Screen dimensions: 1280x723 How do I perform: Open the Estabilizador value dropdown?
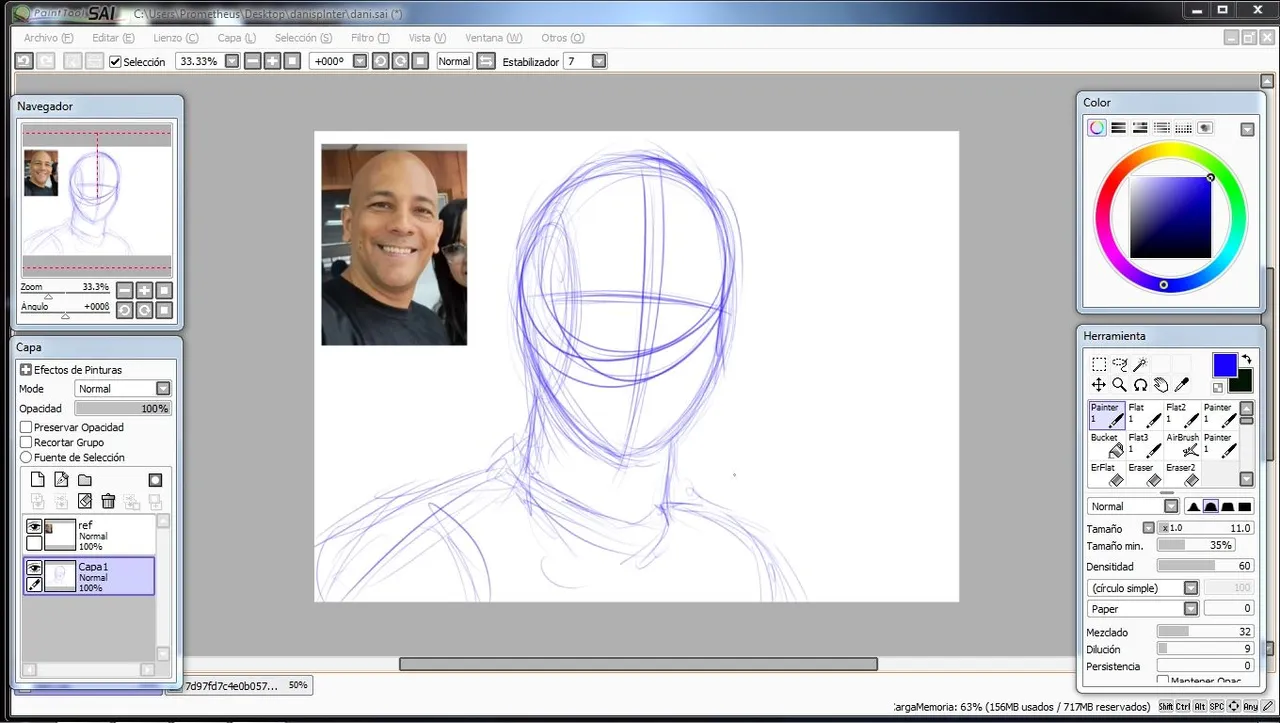599,61
